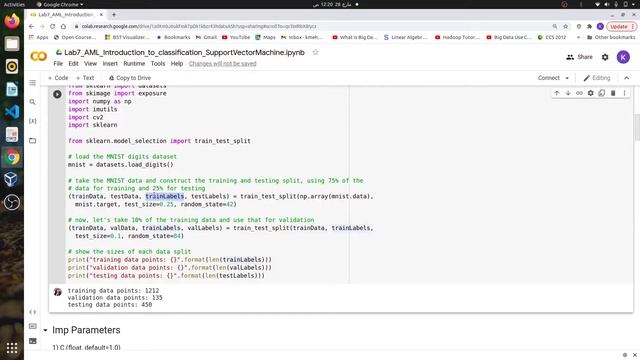Delete cell with trash icon
640x360 pixels.
613,93
